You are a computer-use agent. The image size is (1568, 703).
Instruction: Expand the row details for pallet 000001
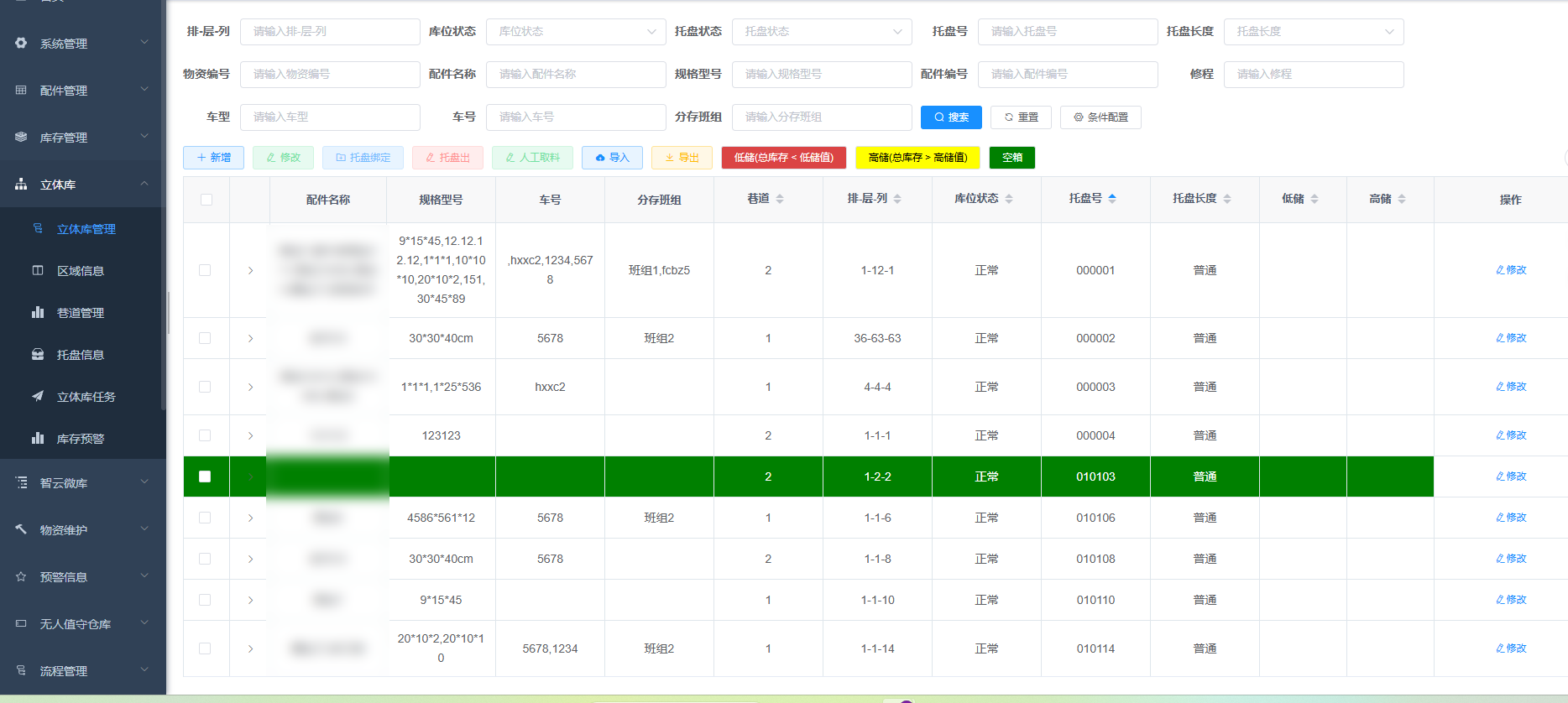(250, 270)
